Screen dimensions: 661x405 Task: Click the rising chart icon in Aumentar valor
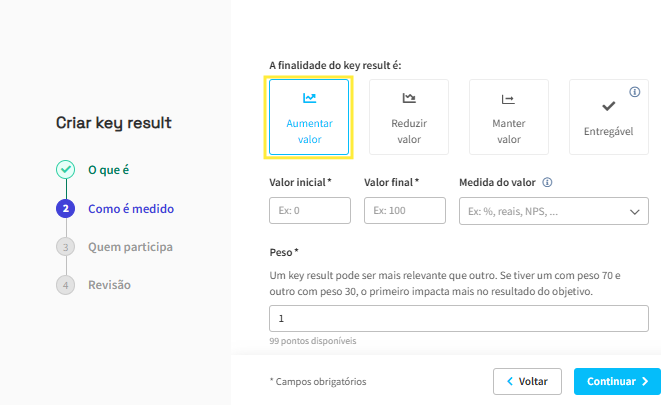[309, 98]
